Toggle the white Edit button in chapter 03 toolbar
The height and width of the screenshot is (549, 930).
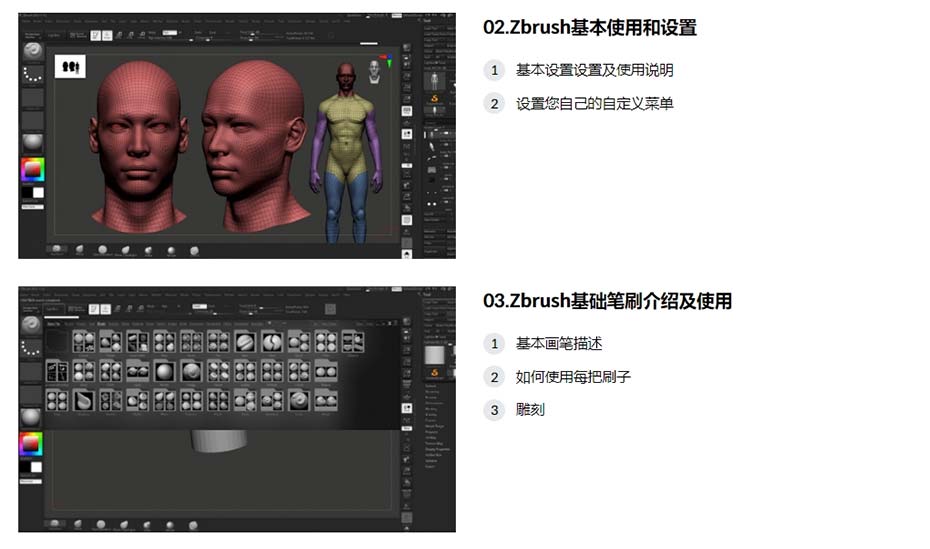94,309
